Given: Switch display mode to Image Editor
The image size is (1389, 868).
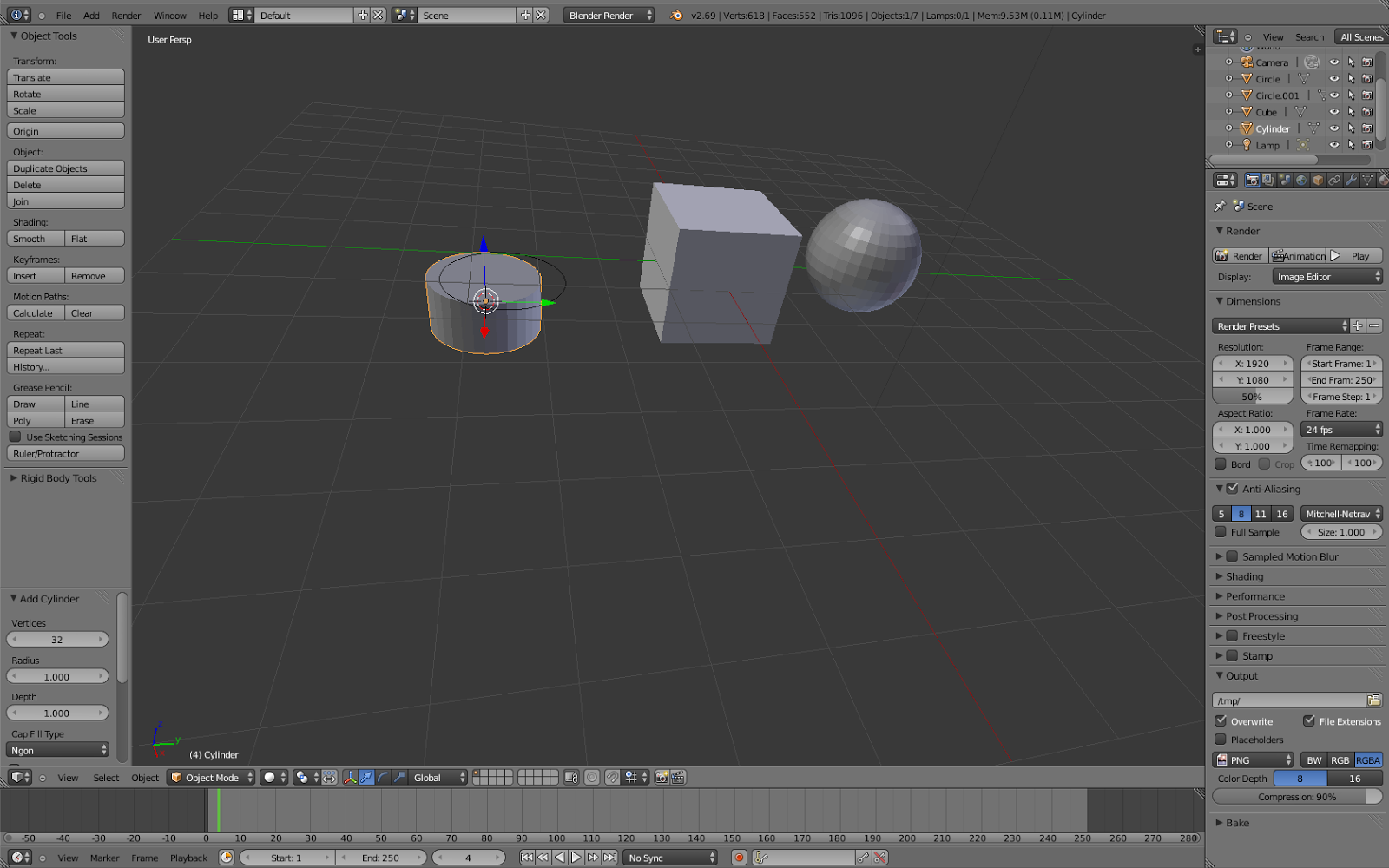Looking at the screenshot, I should tap(1326, 276).
